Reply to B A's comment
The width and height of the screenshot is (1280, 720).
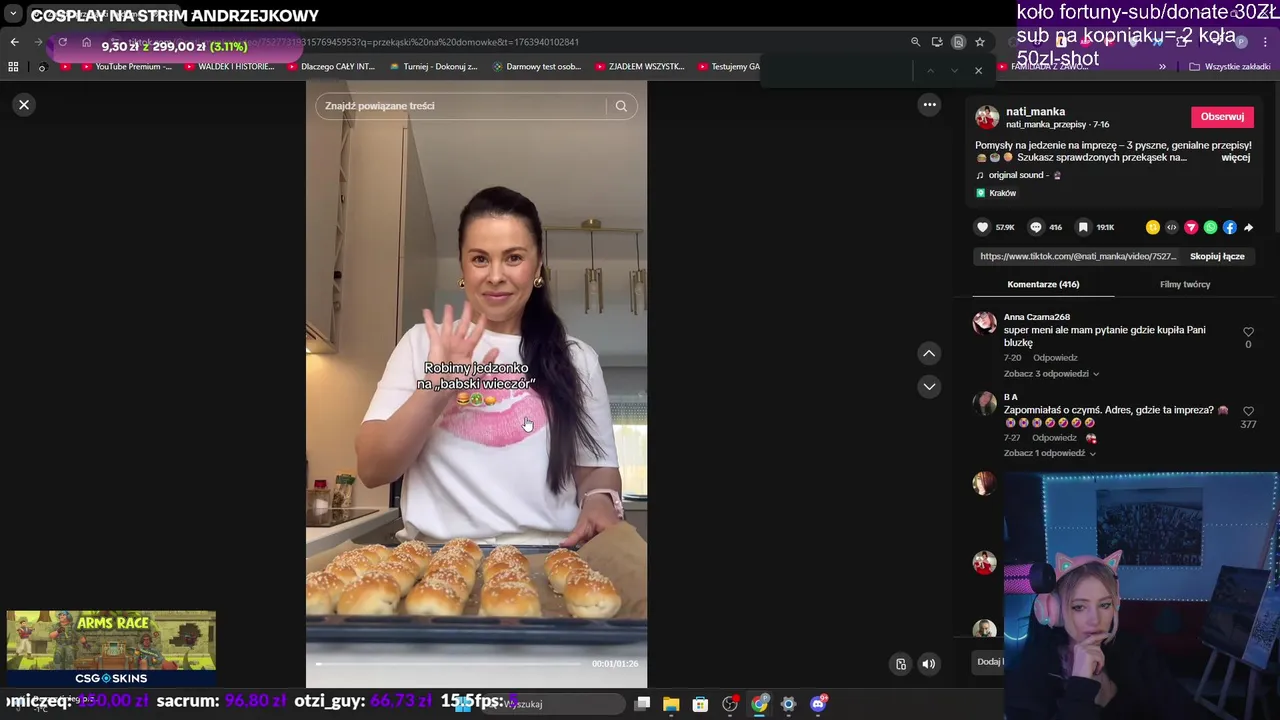pos(1055,438)
